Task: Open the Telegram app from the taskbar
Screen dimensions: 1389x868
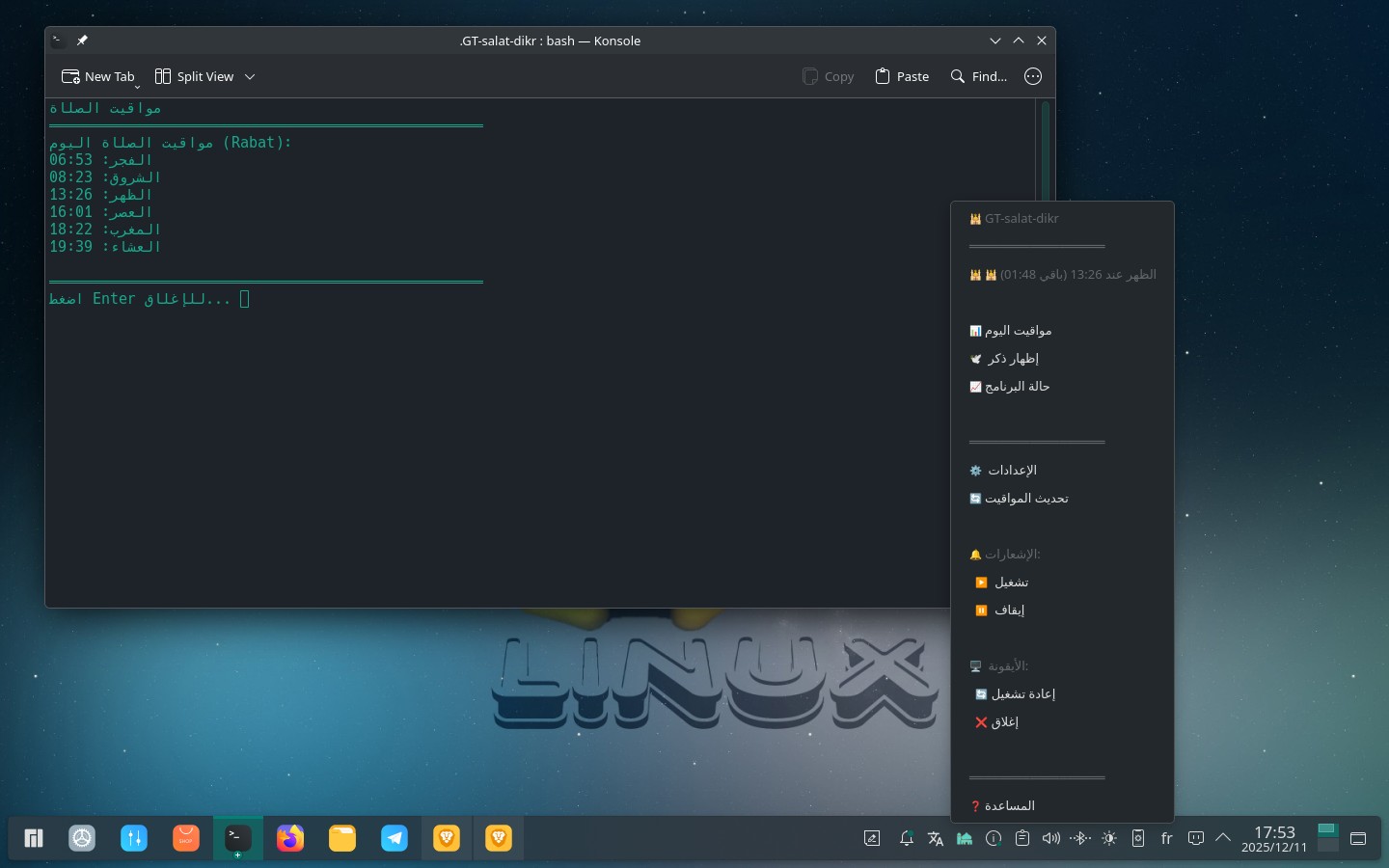Action: coord(395,838)
